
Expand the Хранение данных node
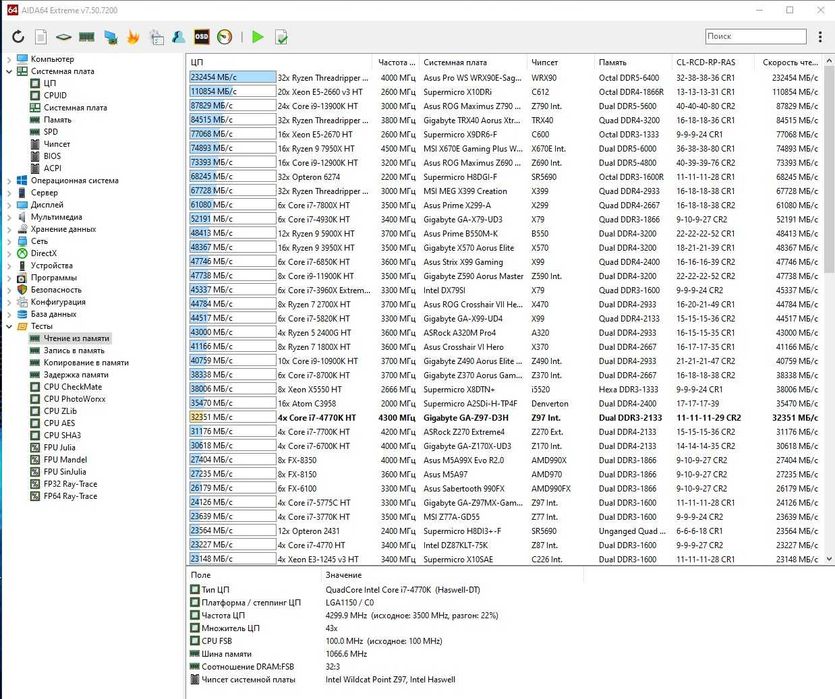click(x=9, y=229)
